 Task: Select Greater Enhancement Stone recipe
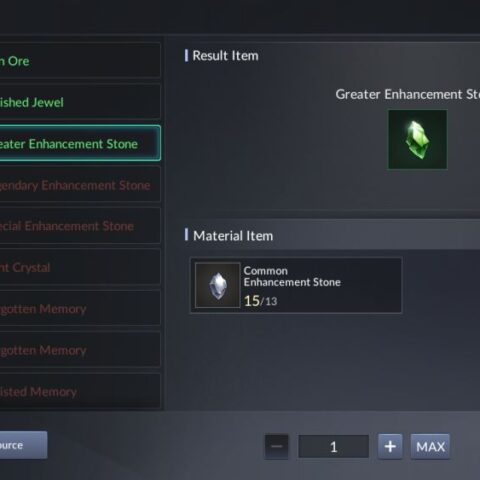point(80,143)
